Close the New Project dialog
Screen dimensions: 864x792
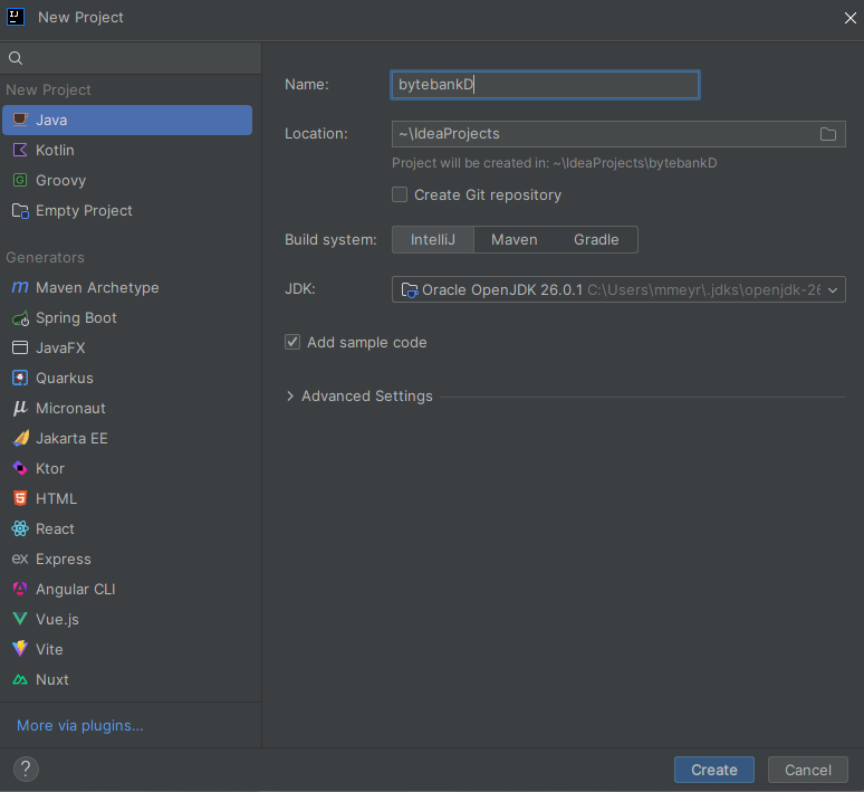850,18
